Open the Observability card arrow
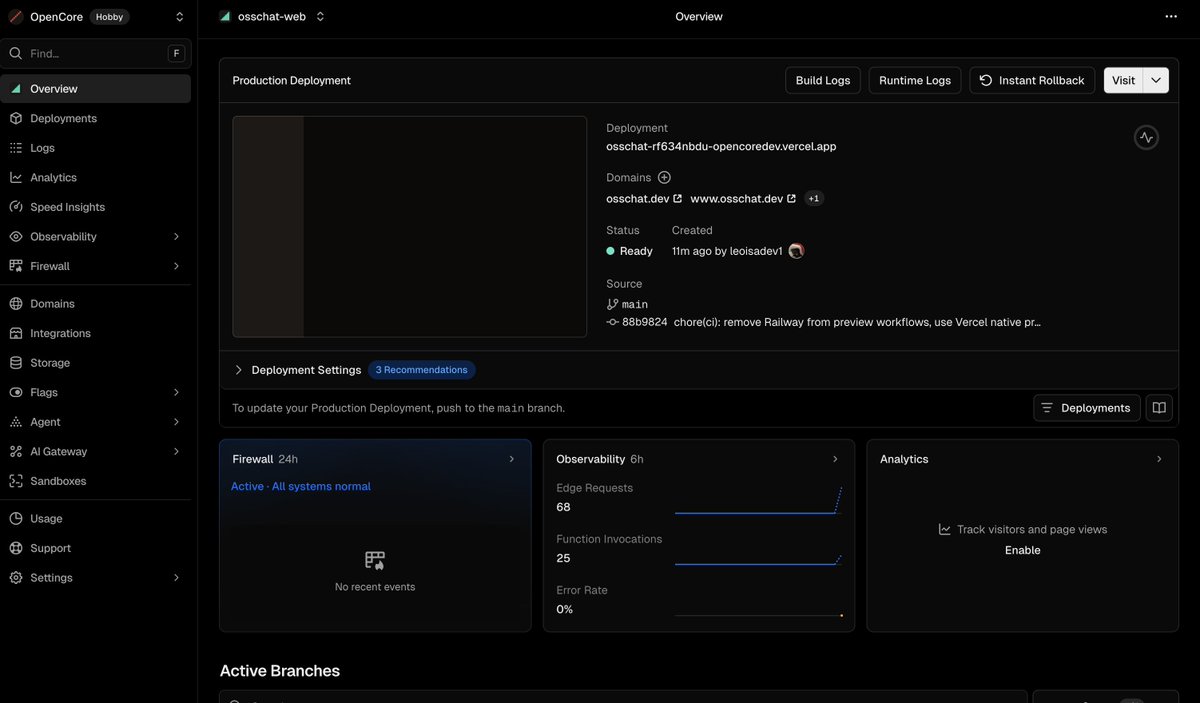 835,459
